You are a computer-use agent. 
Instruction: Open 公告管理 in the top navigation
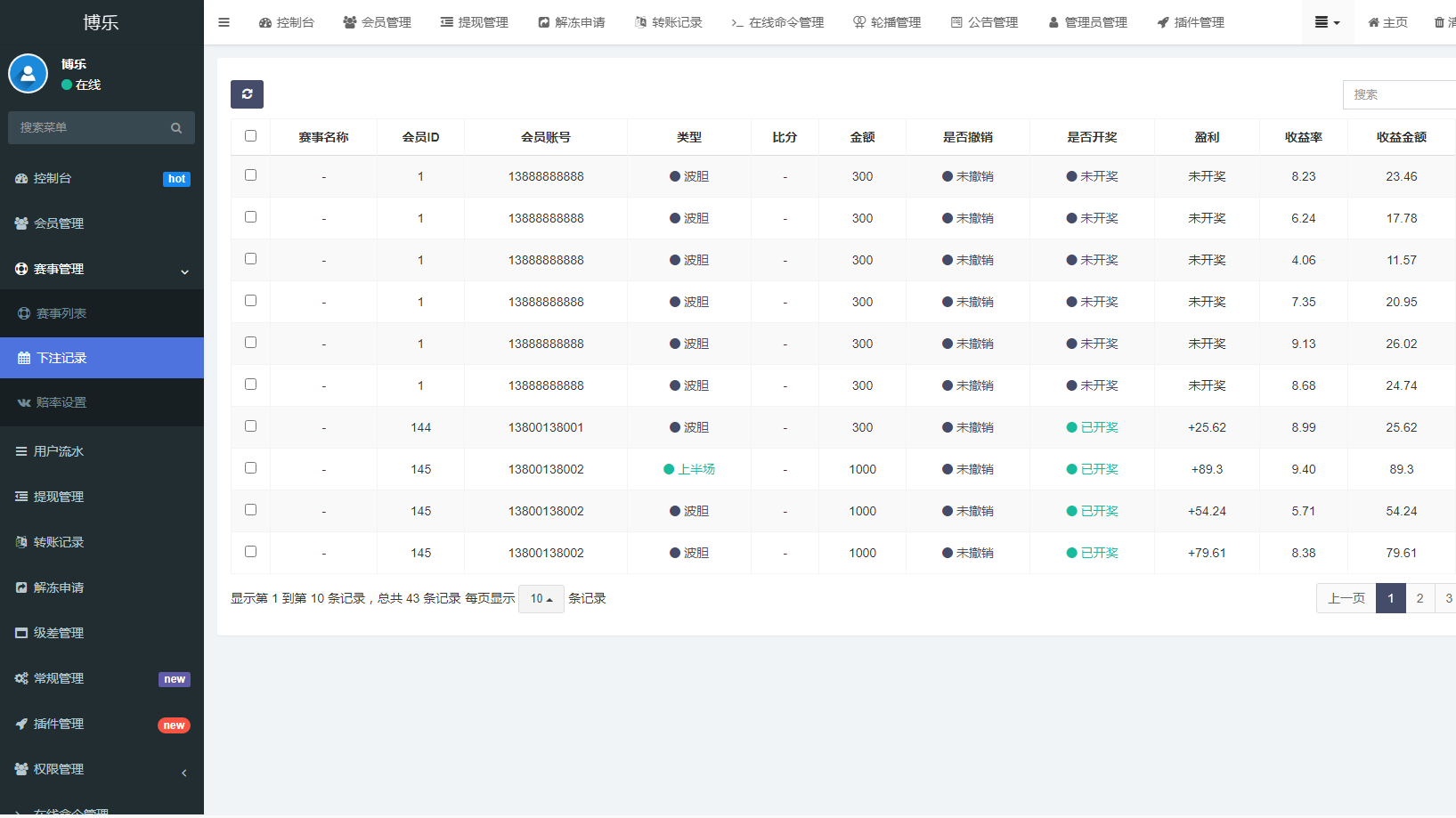pos(984,22)
